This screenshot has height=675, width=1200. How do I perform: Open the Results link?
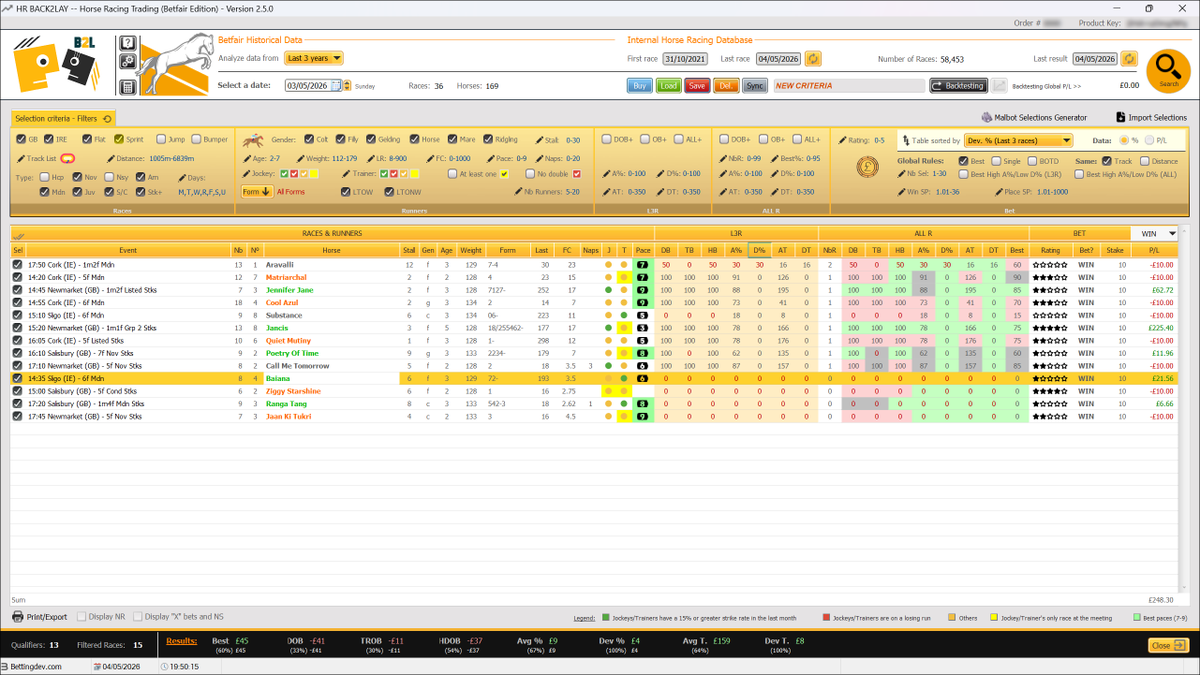(181, 639)
